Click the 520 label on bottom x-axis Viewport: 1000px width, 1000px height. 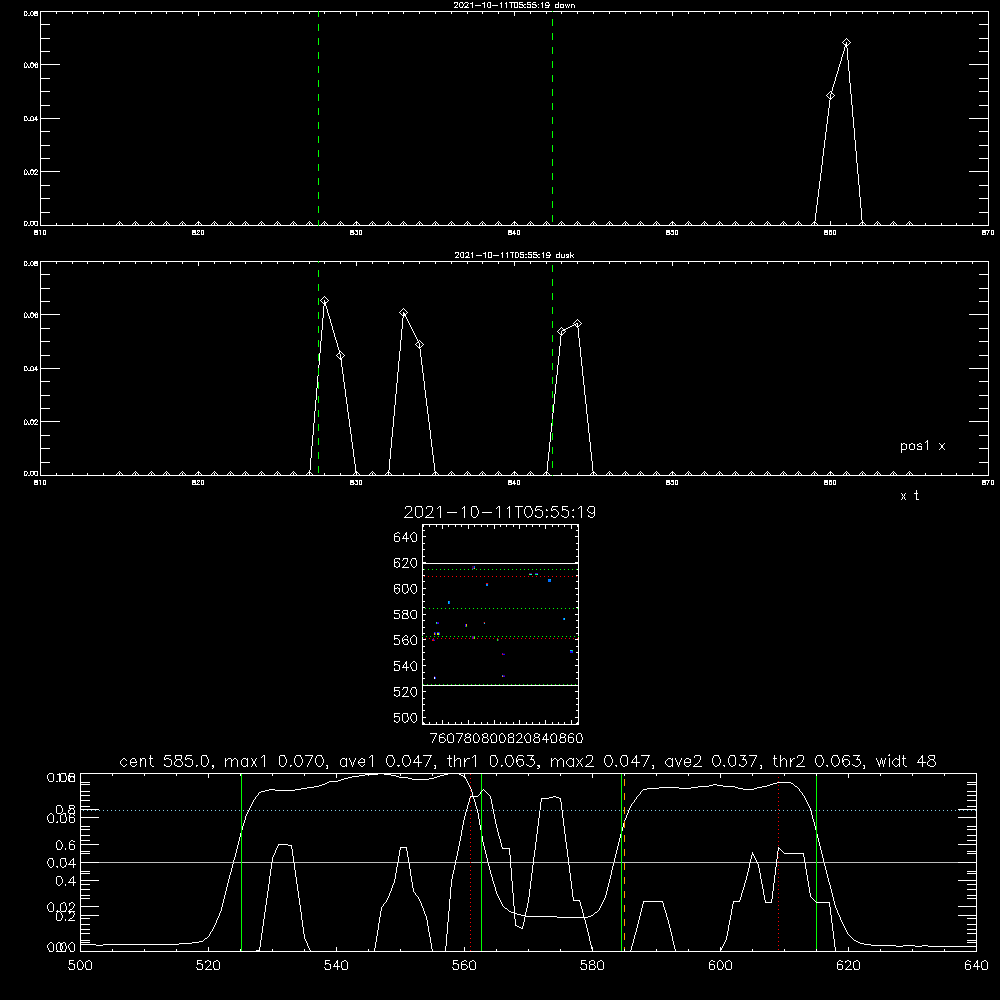[208, 966]
